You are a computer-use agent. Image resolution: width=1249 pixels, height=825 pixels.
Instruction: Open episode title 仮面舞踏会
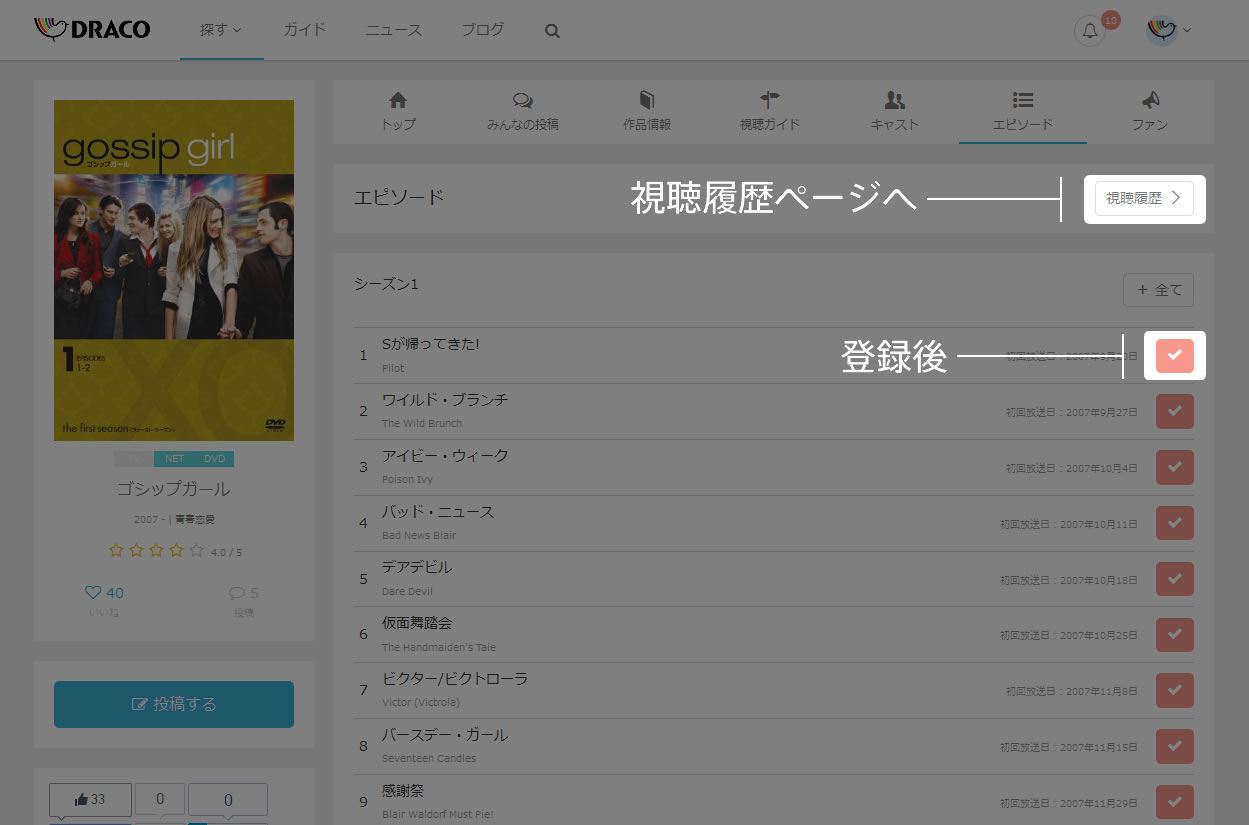click(x=417, y=623)
